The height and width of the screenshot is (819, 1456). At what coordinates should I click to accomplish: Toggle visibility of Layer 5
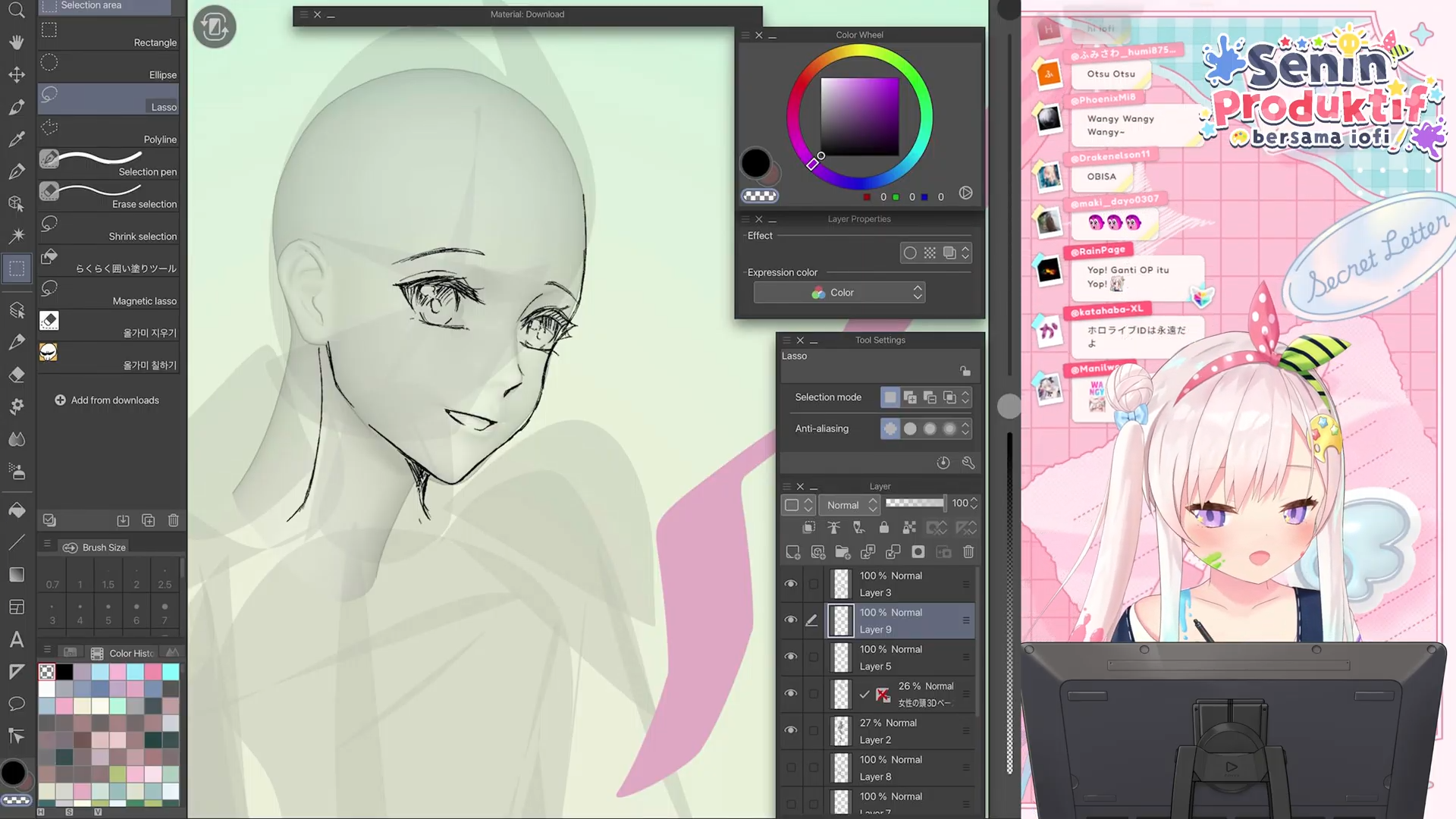click(x=791, y=656)
